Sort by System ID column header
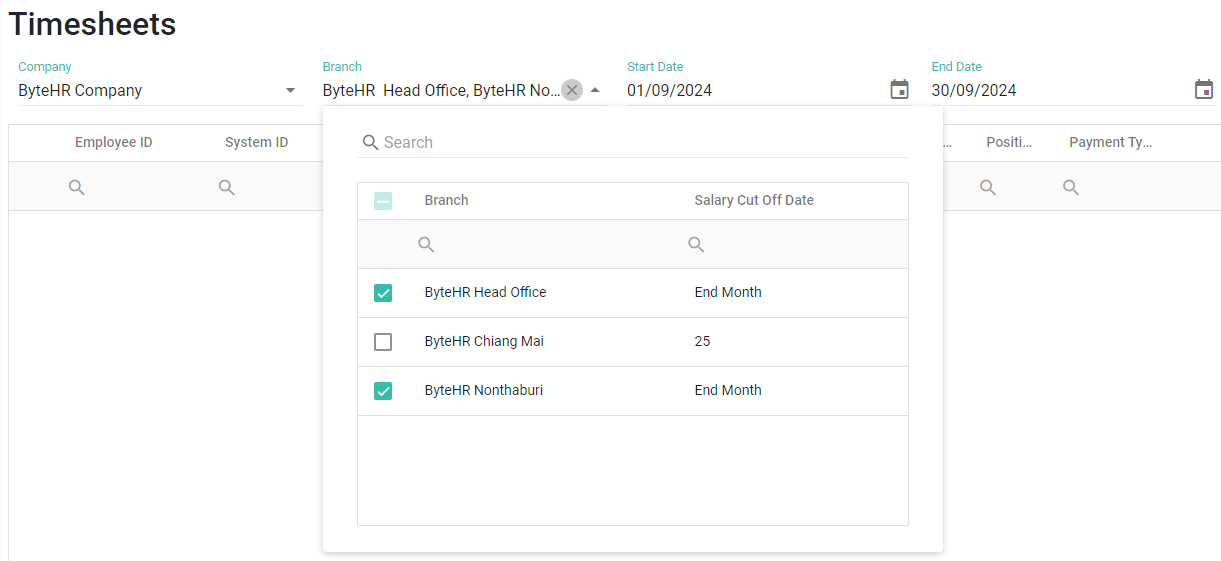This screenshot has width=1221, height=561. point(256,142)
